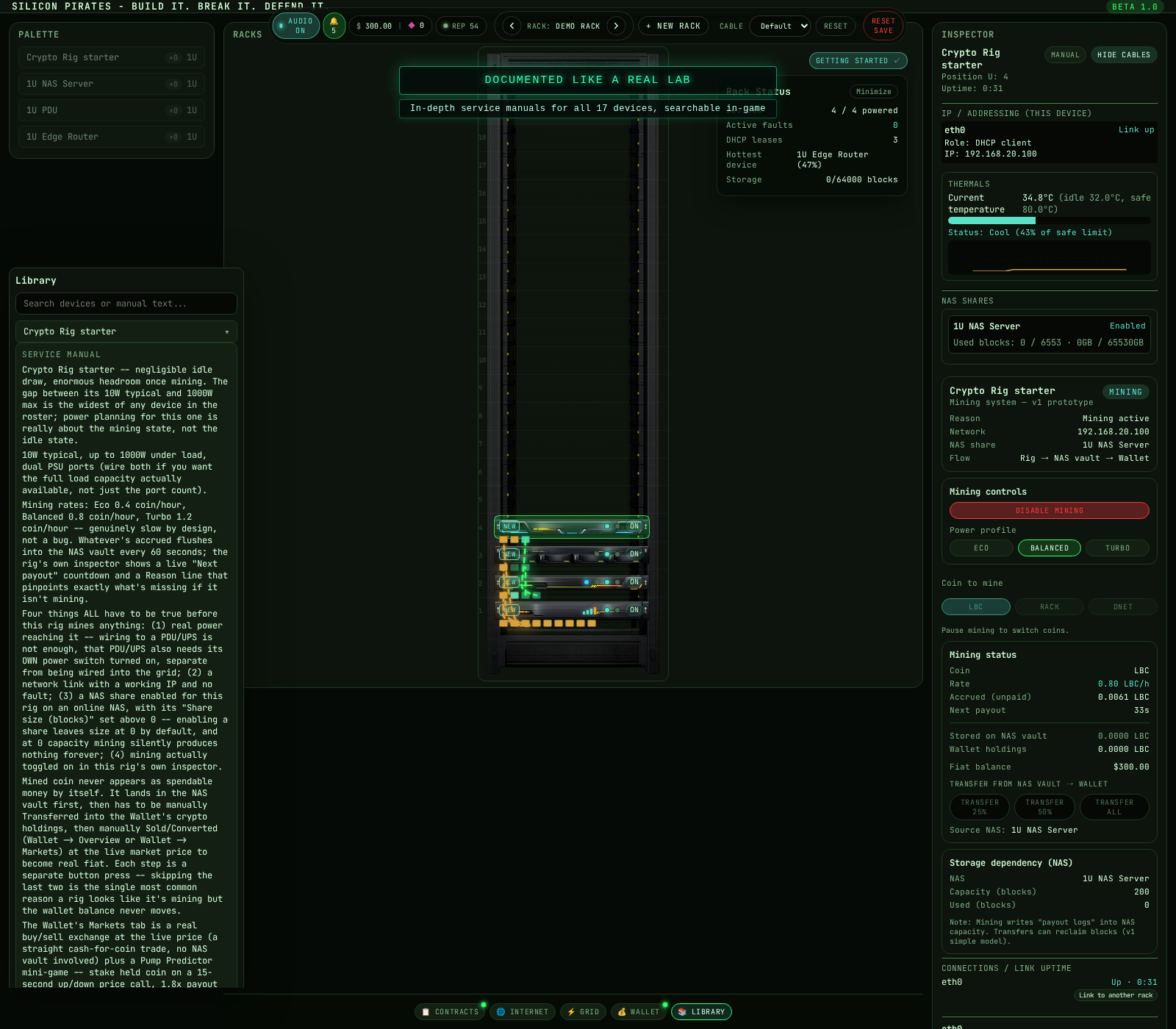The height and width of the screenshot is (1029, 1176).
Task: Click the 4 / 4 powered rack status value
Action: (x=864, y=110)
